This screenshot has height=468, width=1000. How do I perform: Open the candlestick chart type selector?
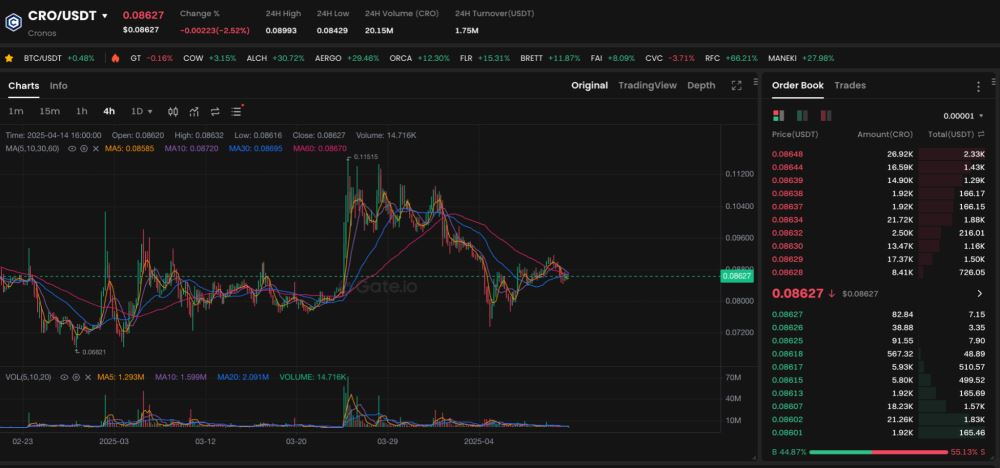click(x=173, y=111)
